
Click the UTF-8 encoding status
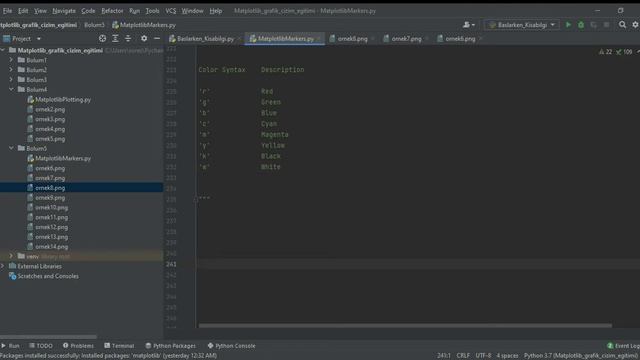tap(483, 356)
